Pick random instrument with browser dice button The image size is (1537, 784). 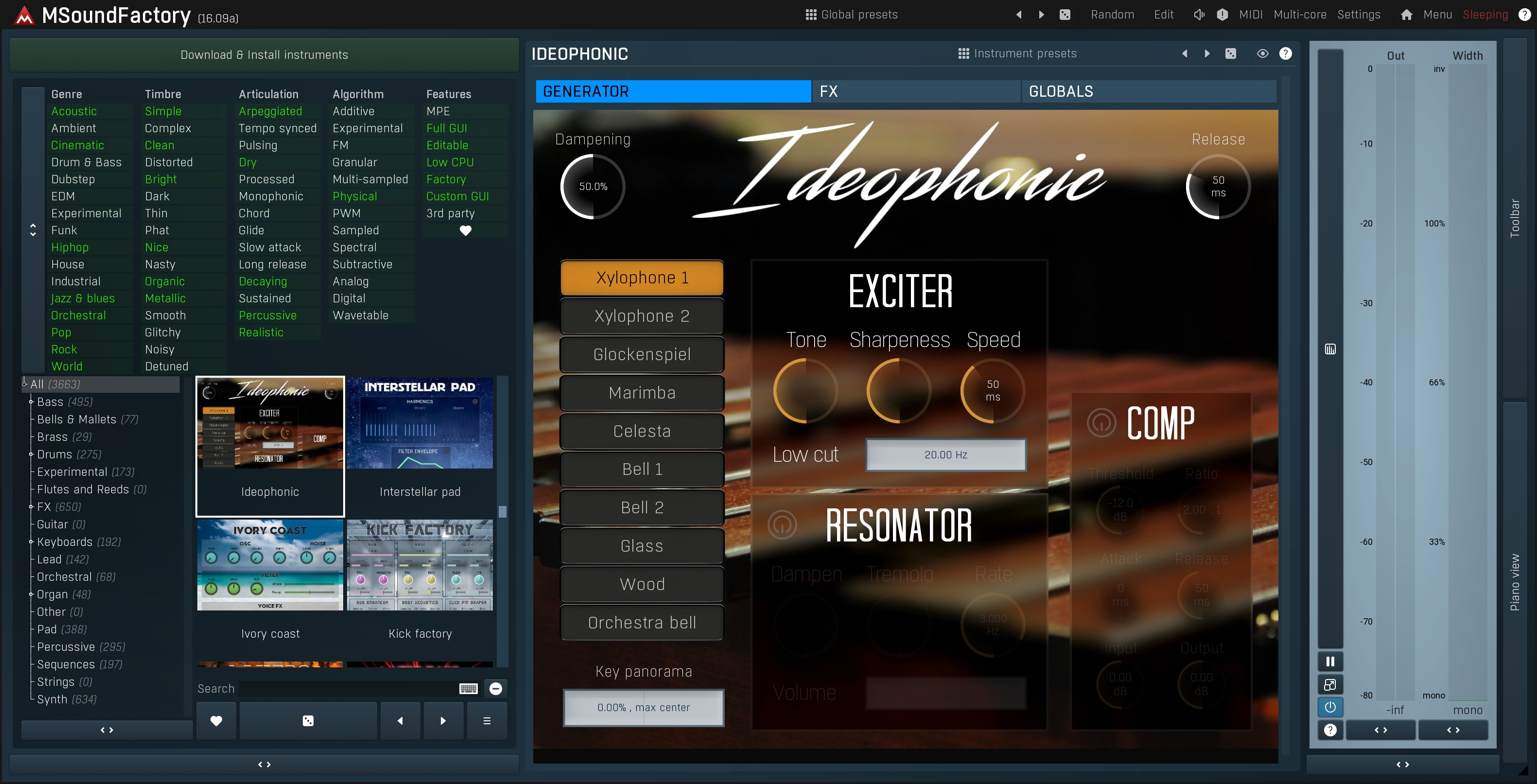tap(308, 720)
